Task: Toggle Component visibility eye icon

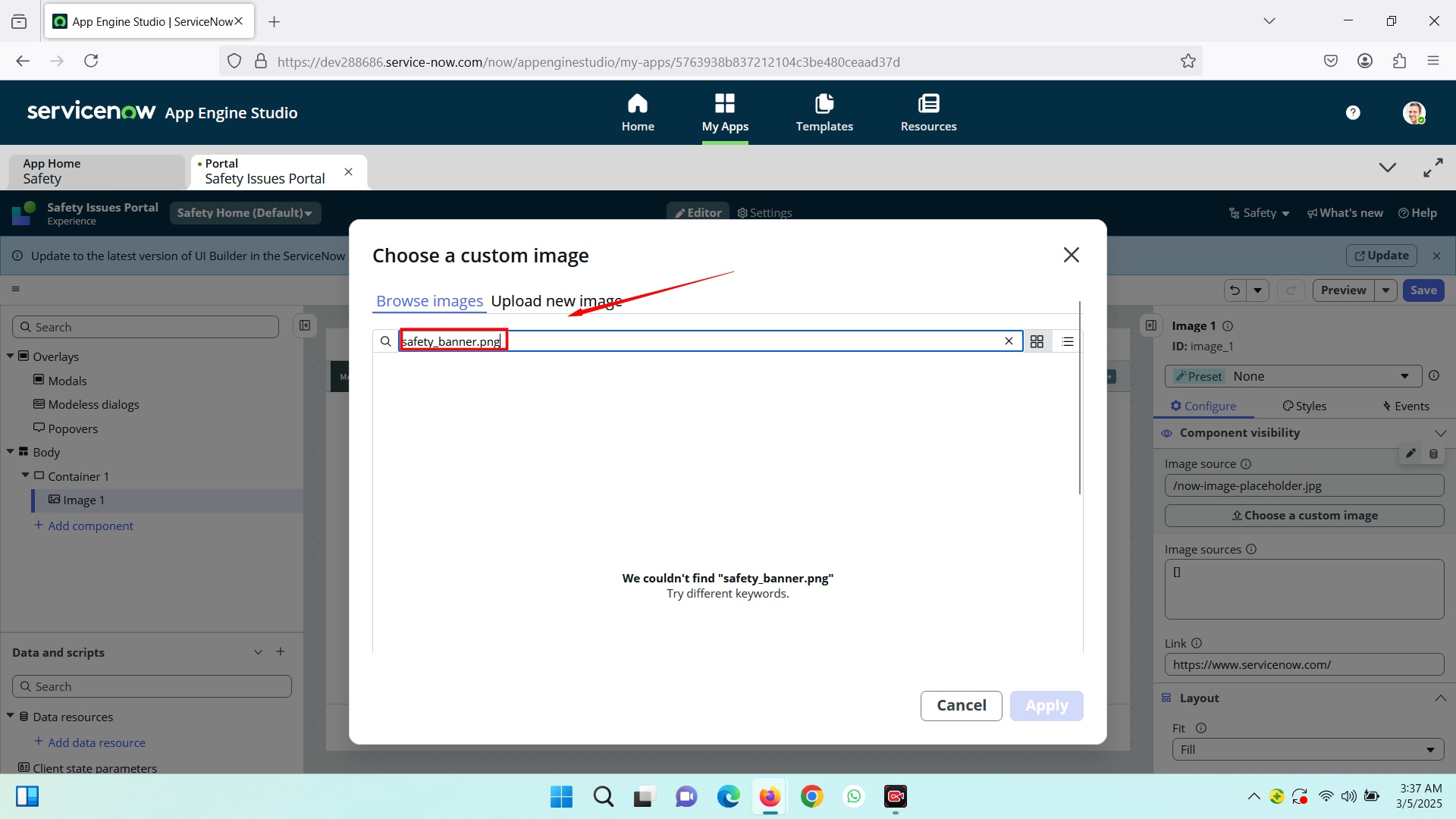Action: click(x=1166, y=433)
